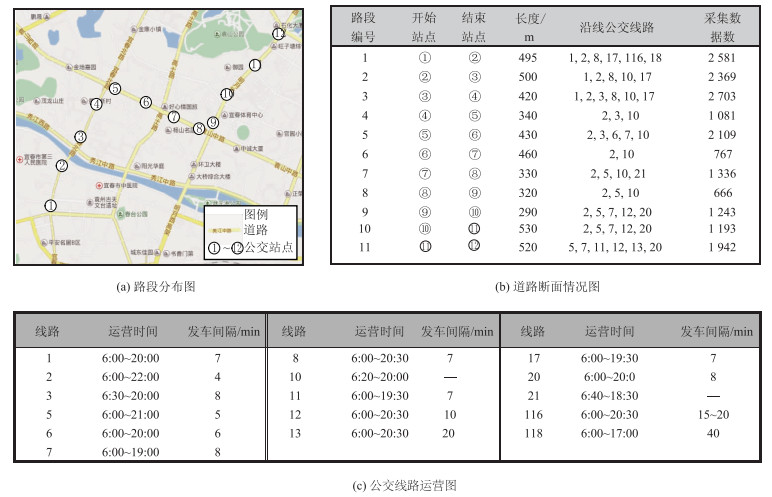
Task: Click bus stop marker 4 on the map
Action: coord(96,103)
